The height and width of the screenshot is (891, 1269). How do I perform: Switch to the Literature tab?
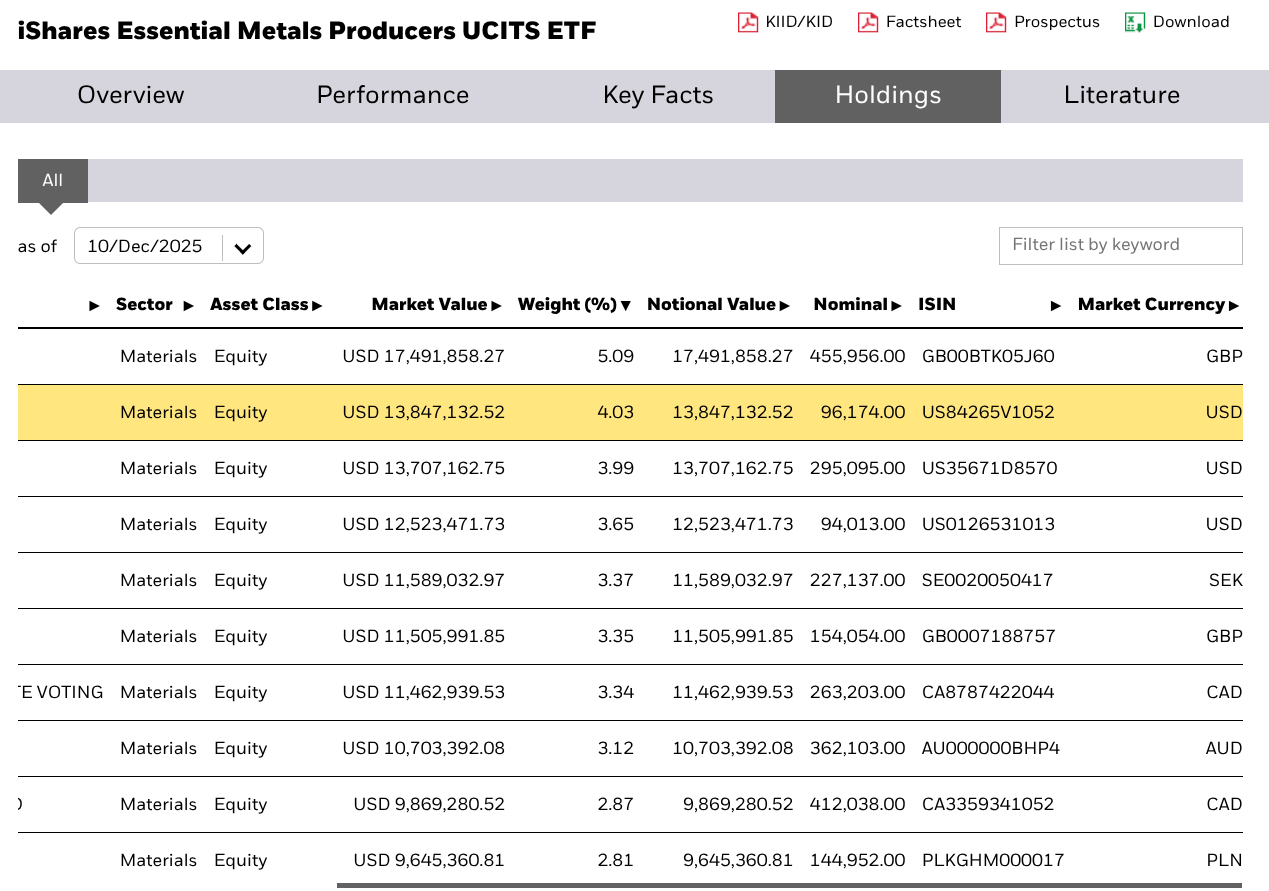[1122, 96]
